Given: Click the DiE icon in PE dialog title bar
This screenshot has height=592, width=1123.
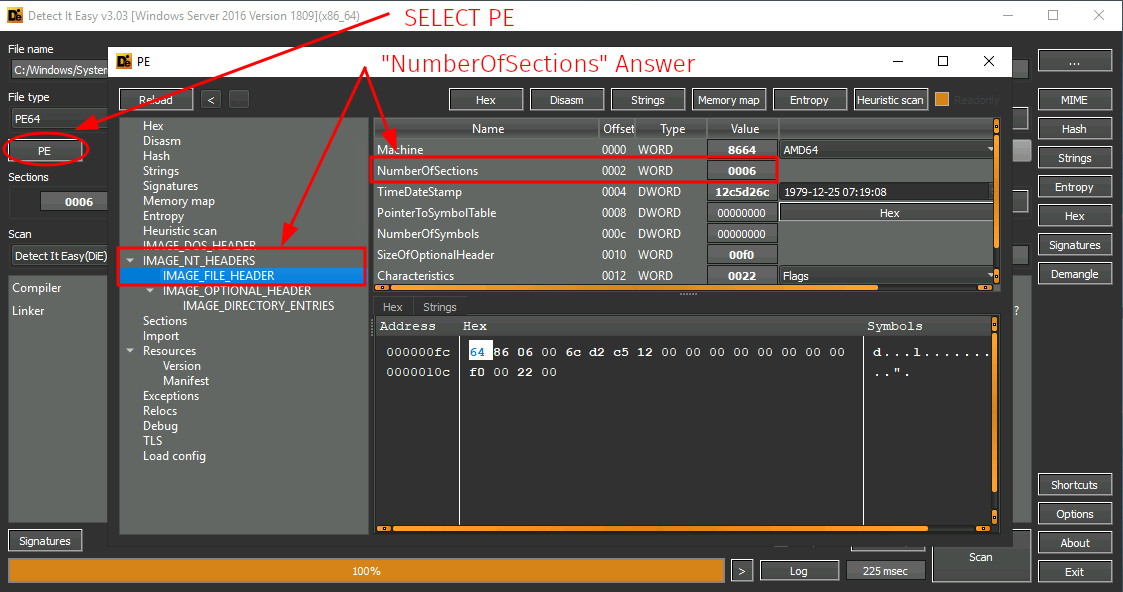Looking at the screenshot, I should (x=124, y=61).
